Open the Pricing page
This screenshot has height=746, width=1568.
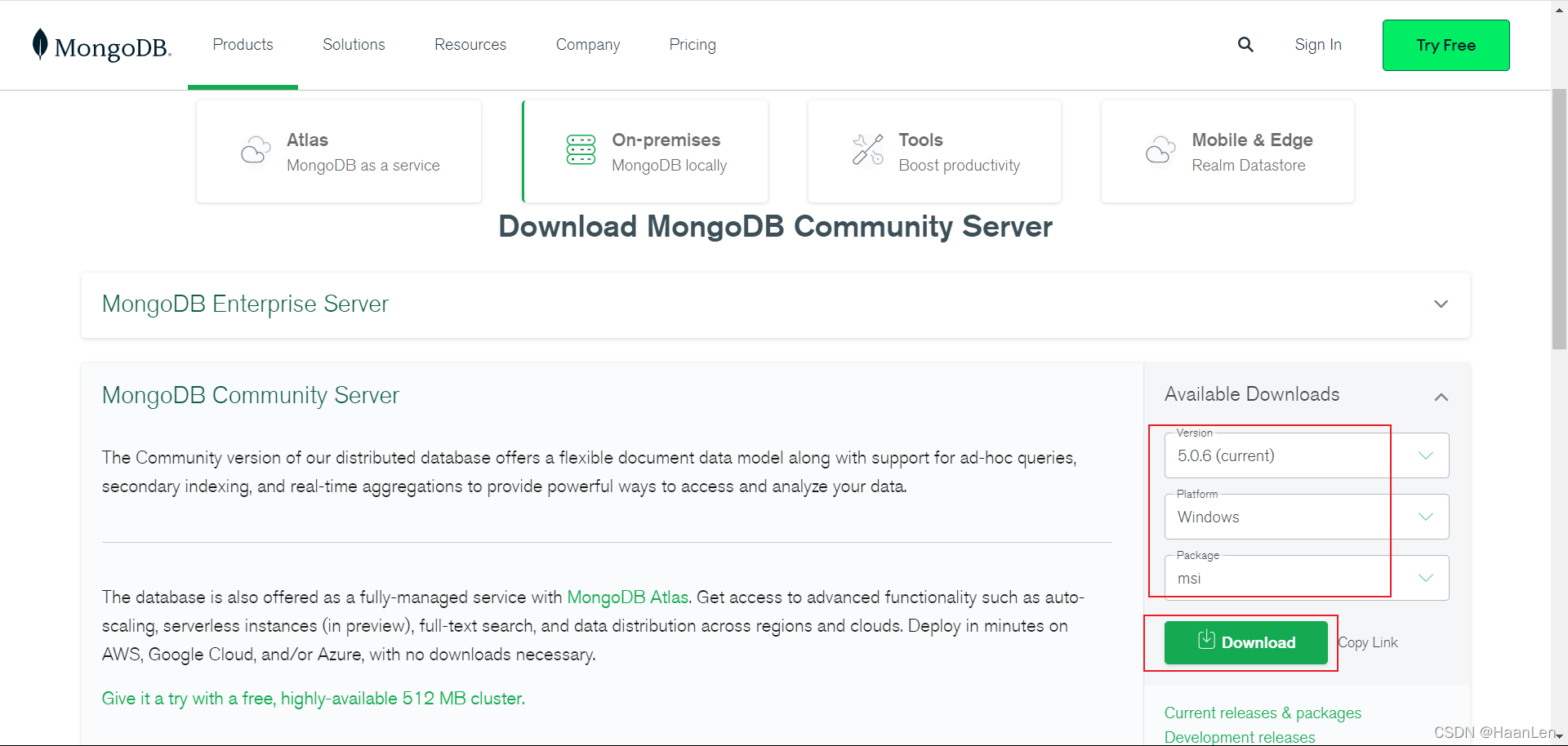[693, 45]
